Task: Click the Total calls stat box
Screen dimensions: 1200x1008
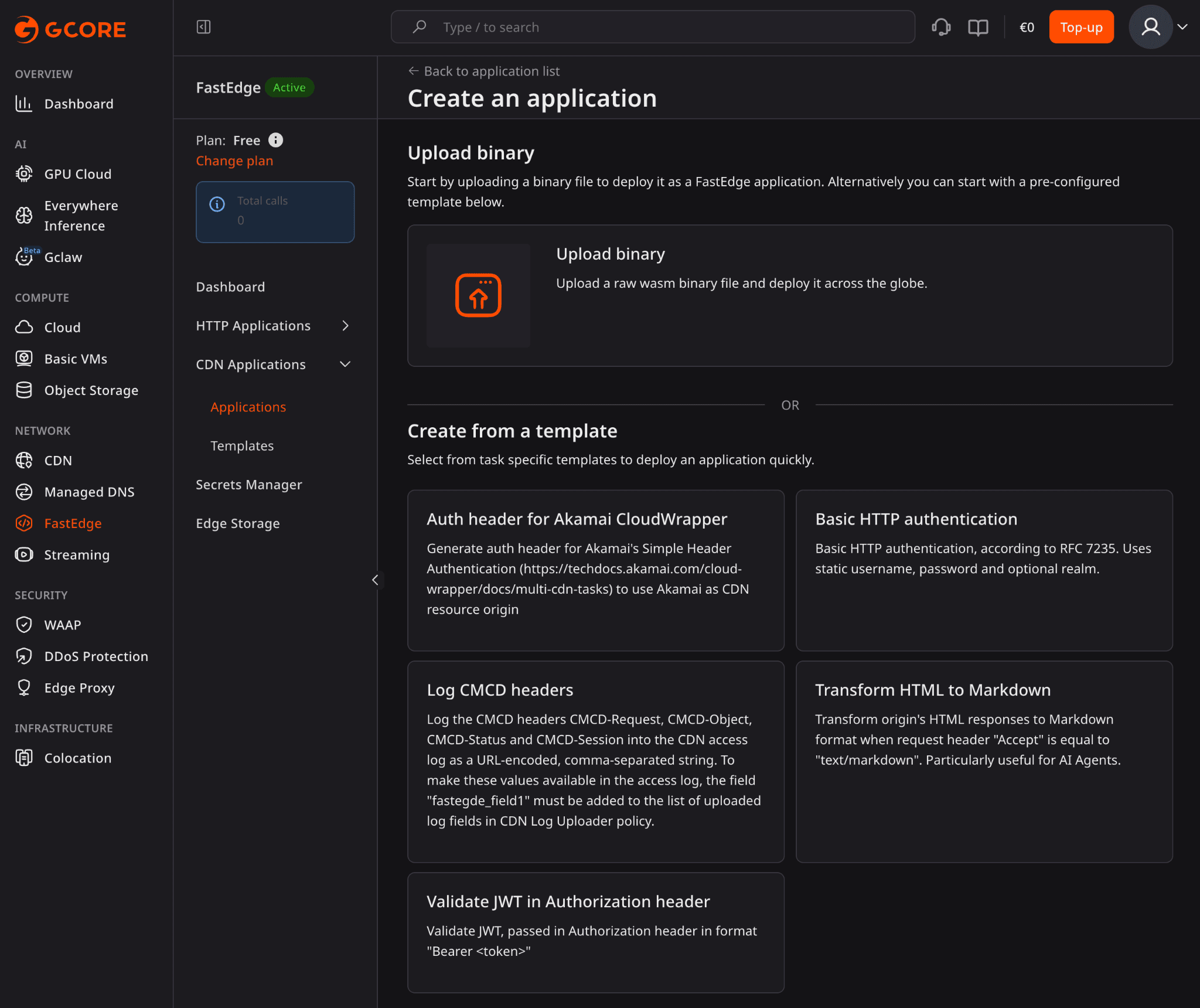Action: (275, 212)
